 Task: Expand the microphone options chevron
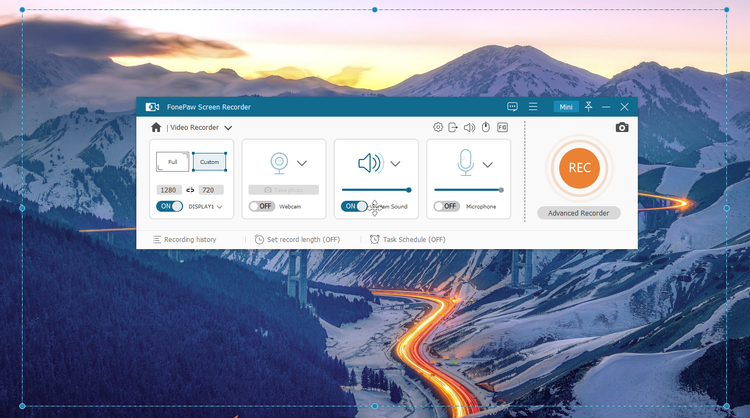click(x=487, y=165)
